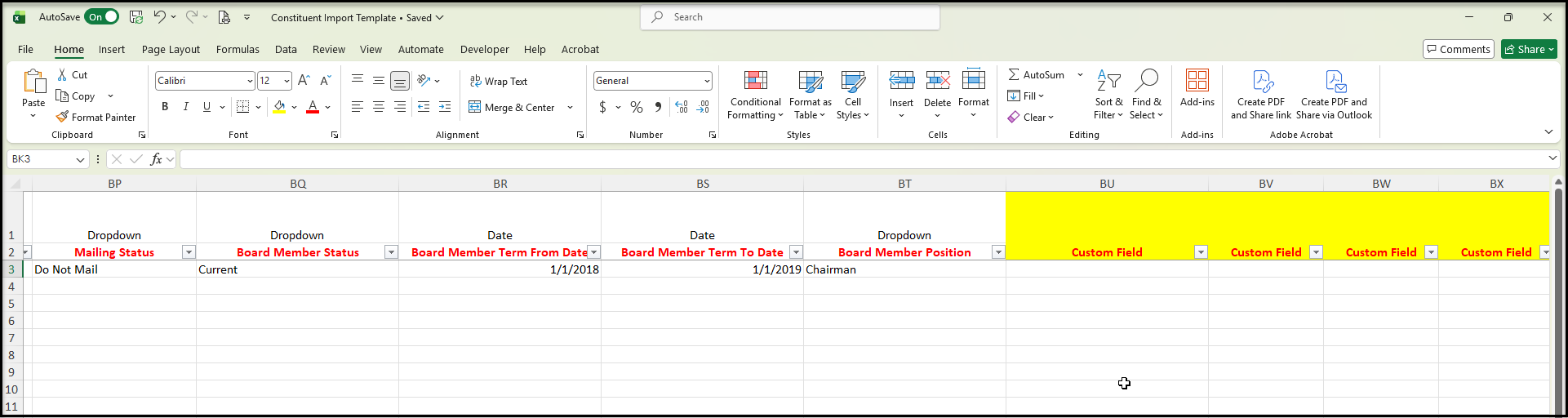
Task: Click the Paste clipboard icon
Action: [33, 82]
